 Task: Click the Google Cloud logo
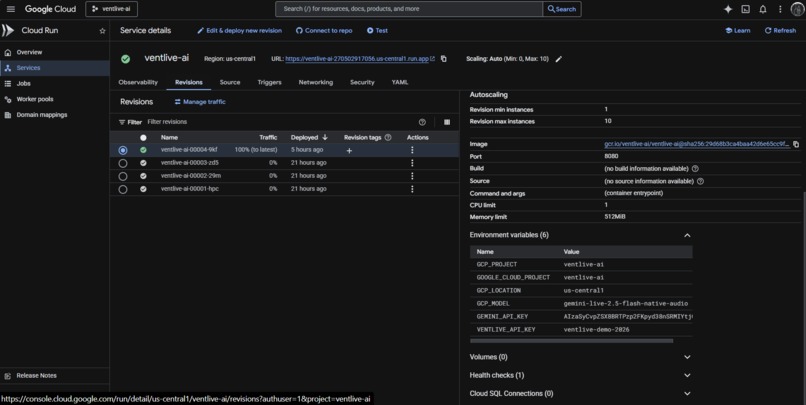click(x=50, y=9)
